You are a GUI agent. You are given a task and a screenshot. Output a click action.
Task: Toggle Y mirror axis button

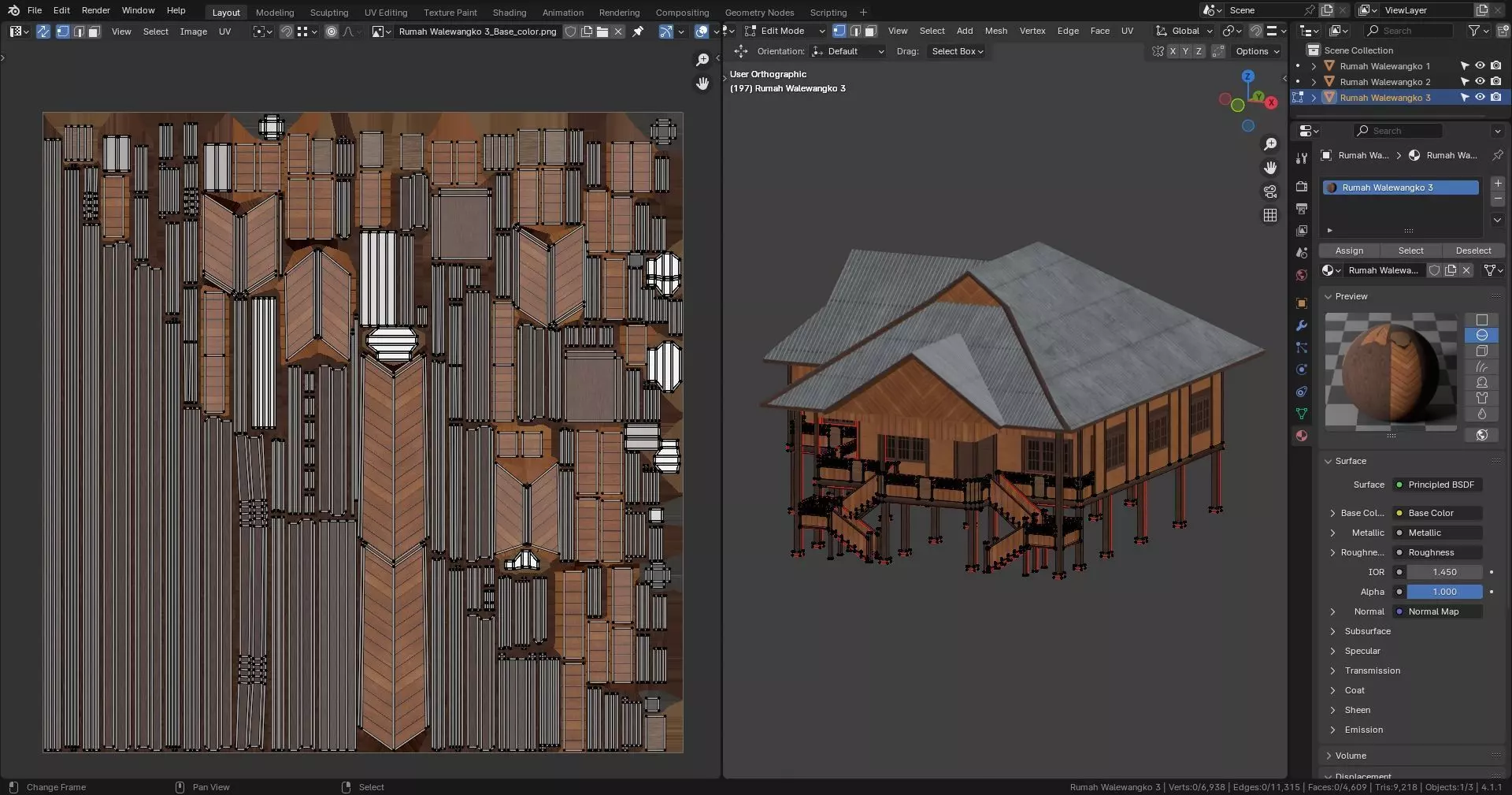point(1185,51)
